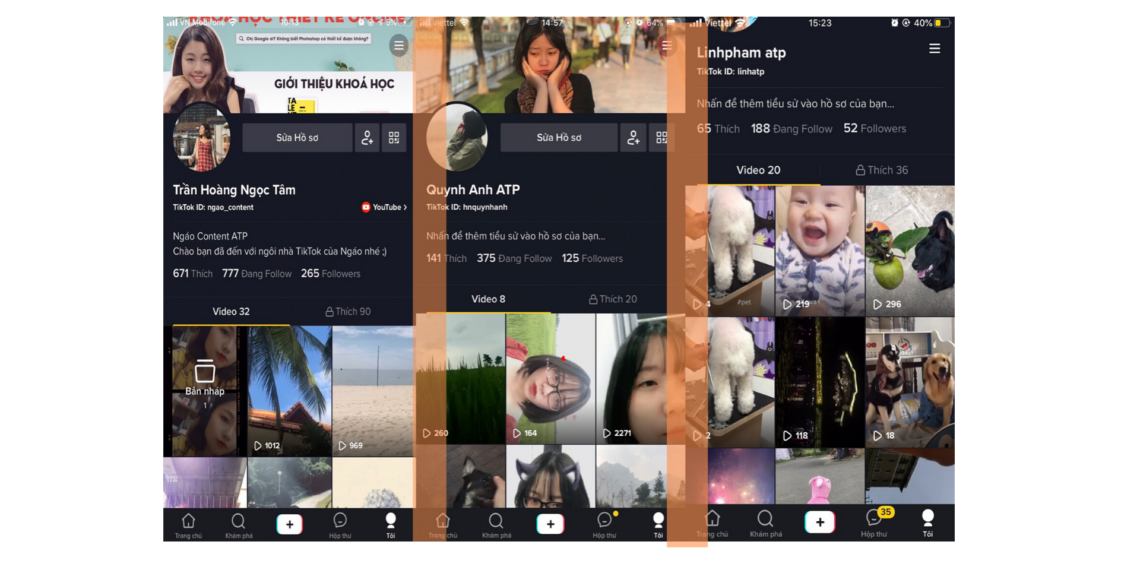Open QR code icon on Quynh Anh ATP profile
This screenshot has width=1140, height=570.
[x=660, y=137]
